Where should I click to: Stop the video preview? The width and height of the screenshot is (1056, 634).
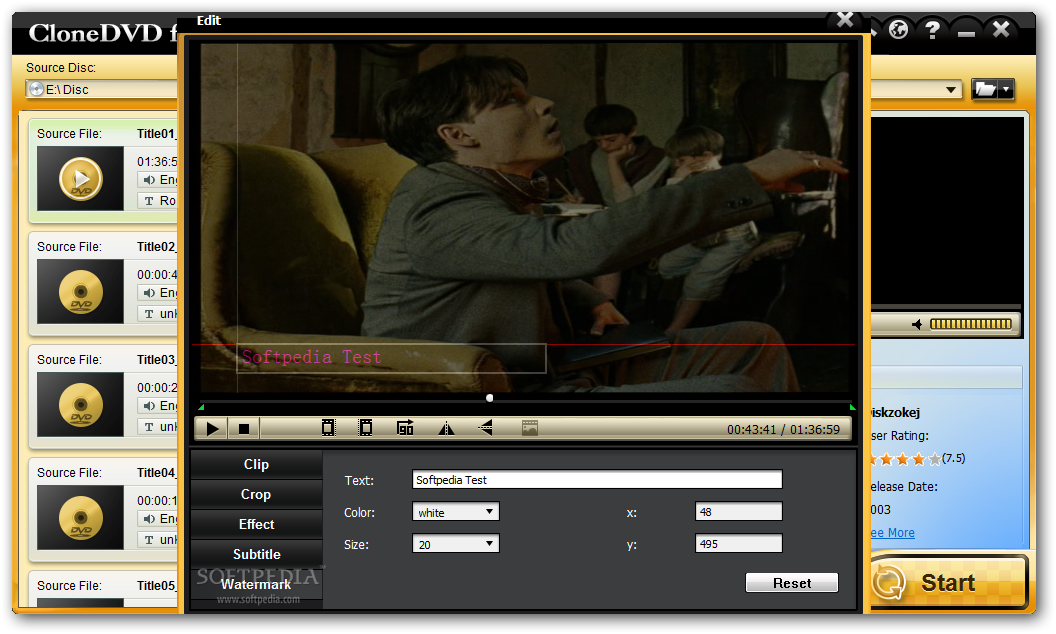(x=244, y=429)
